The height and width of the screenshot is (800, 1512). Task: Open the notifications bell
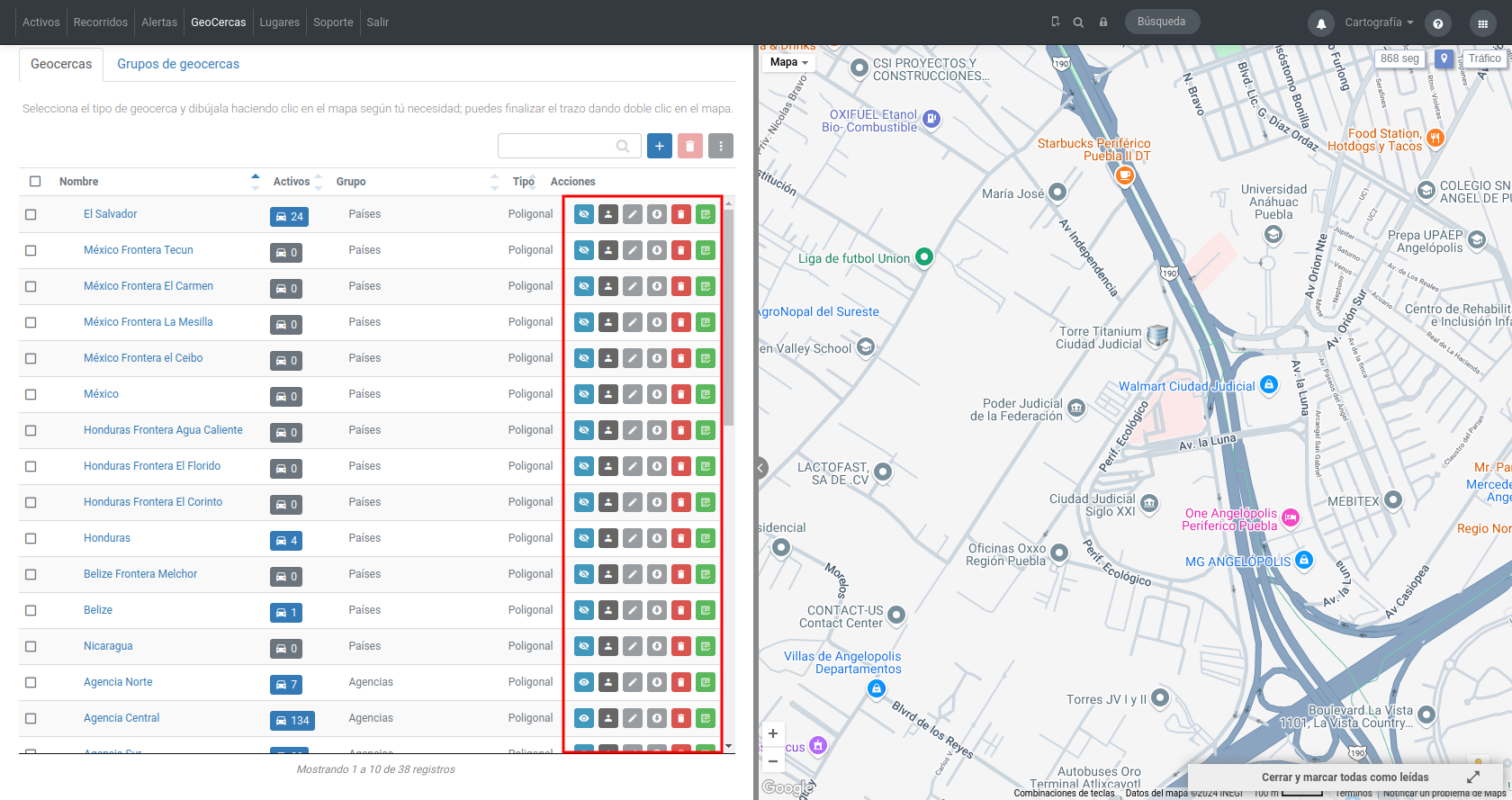pos(1321,23)
